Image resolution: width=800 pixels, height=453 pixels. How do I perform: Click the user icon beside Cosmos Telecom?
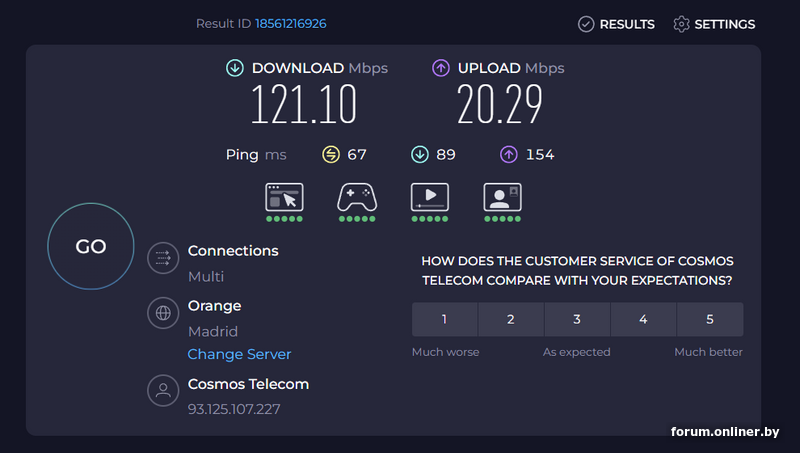[x=163, y=391]
